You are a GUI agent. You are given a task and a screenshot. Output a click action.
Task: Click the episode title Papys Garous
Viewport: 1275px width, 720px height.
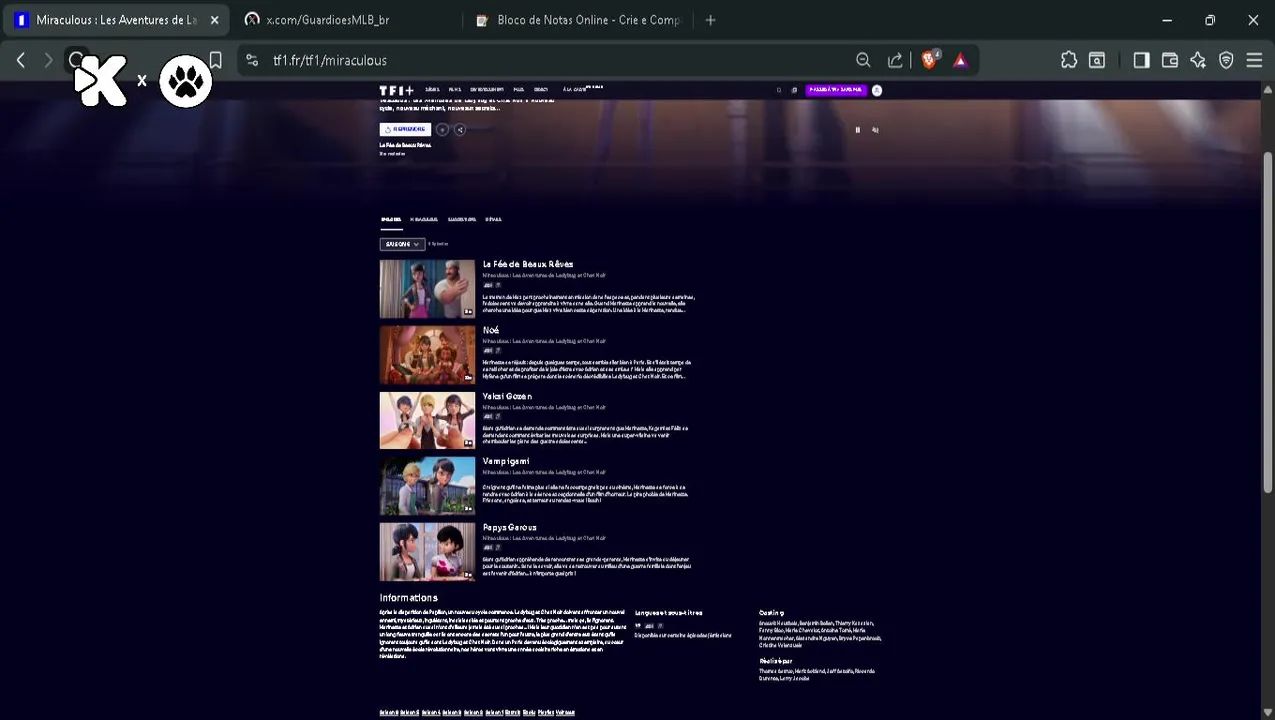point(510,527)
